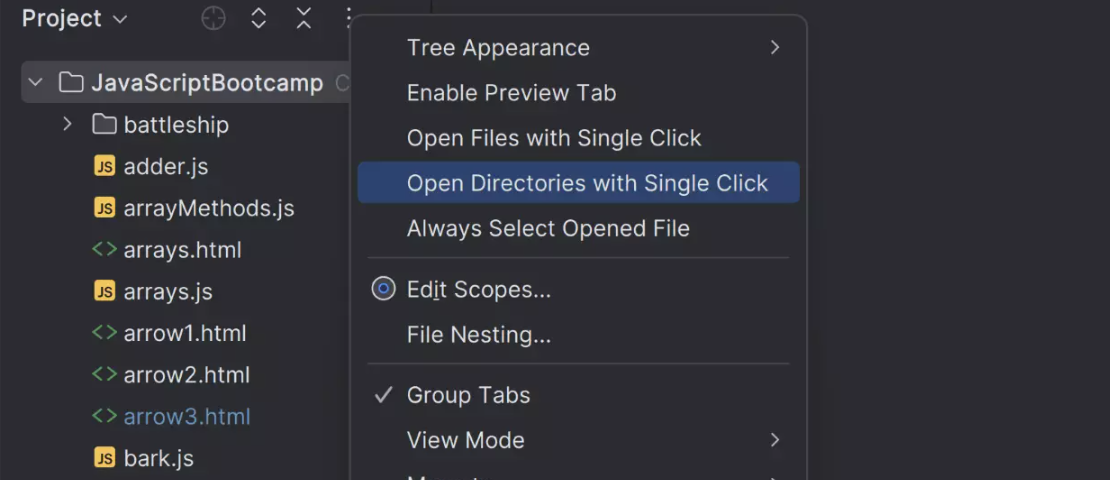Click the Collapse All icon in Project toolbar
The height and width of the screenshot is (480, 1110).
click(304, 18)
